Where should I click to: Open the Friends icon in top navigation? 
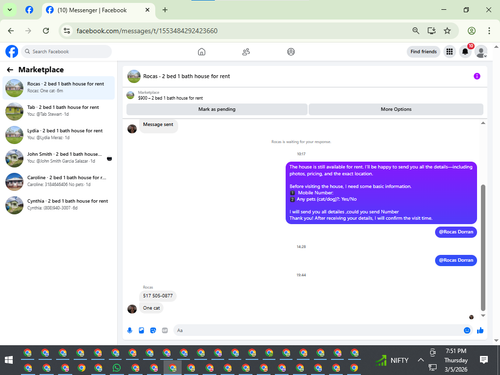[x=246, y=52]
